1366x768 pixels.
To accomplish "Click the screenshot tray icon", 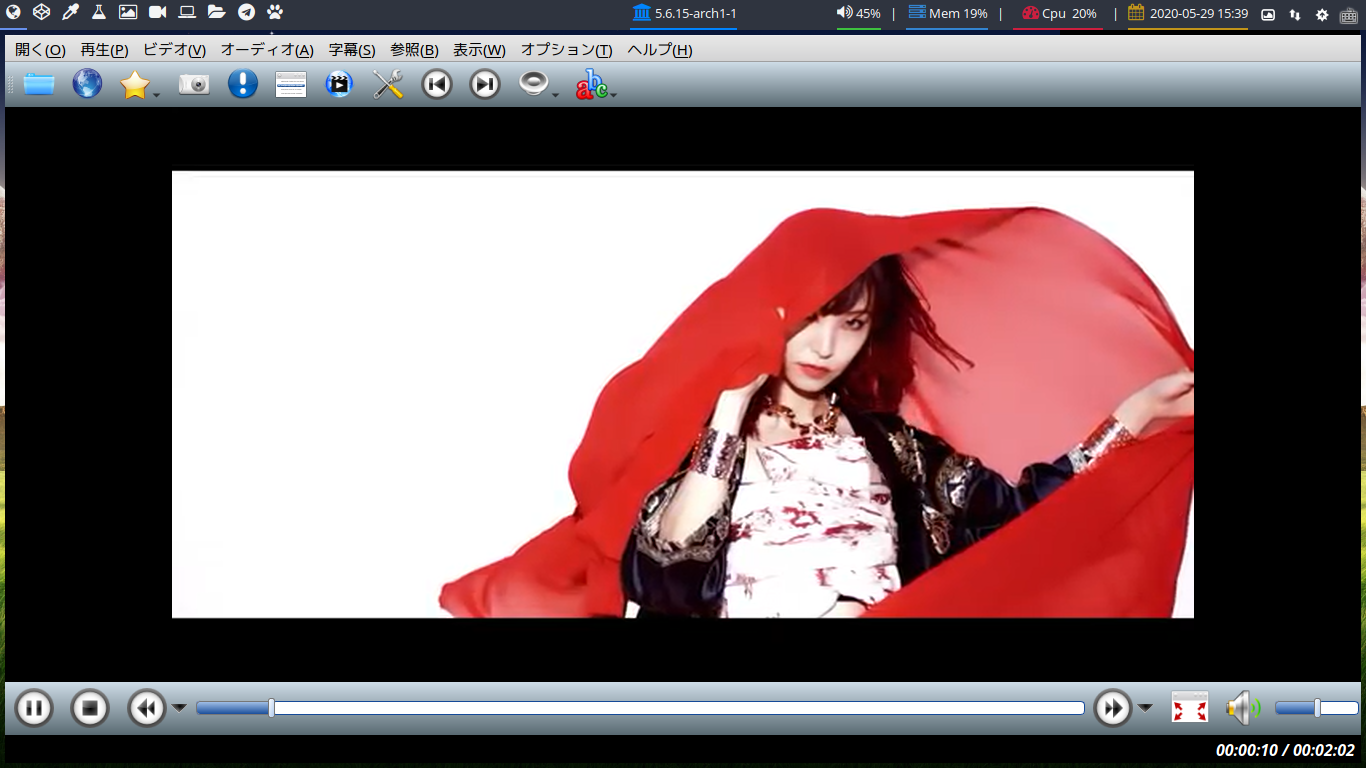I will 1268,14.
